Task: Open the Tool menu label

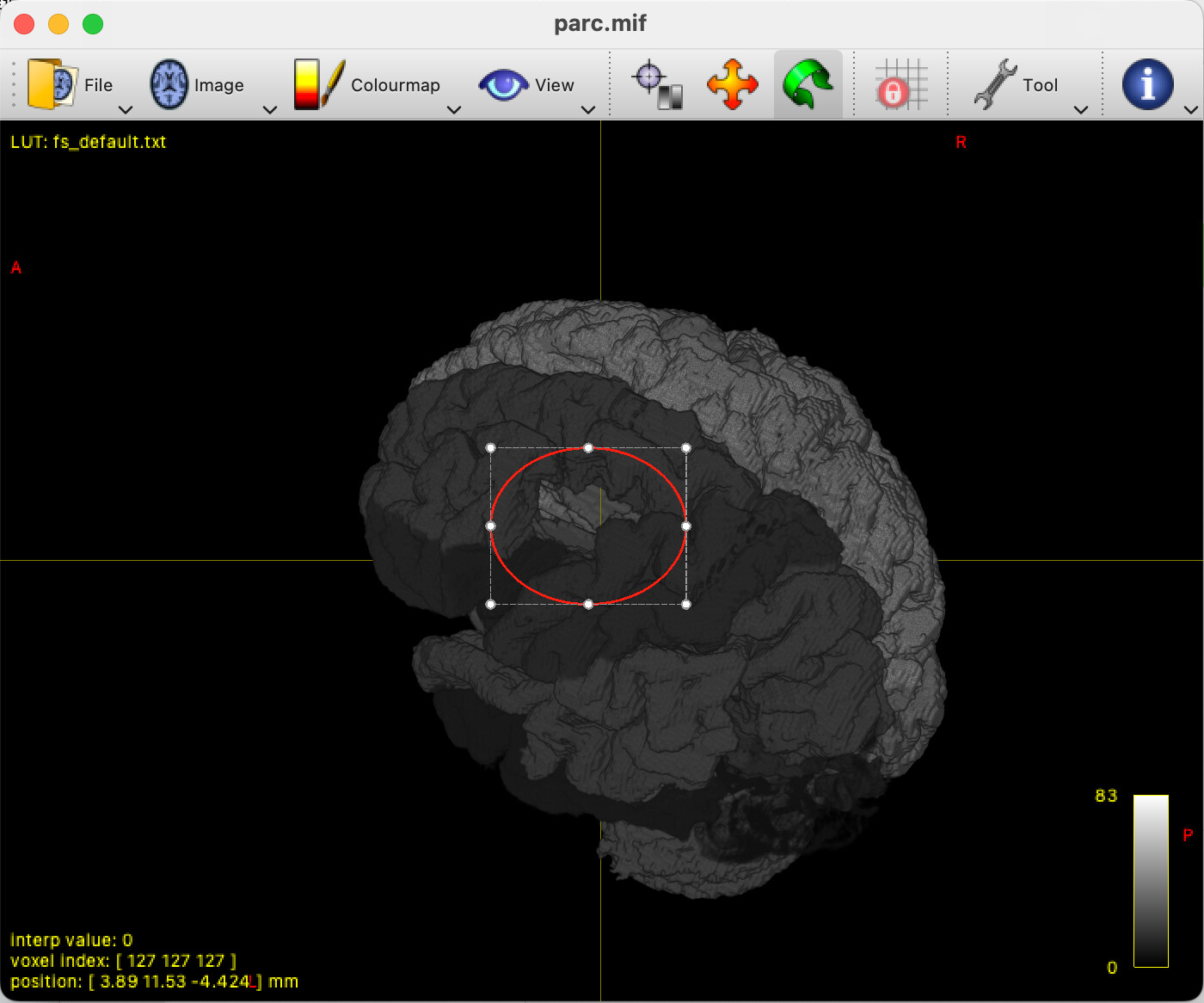Action: coord(1040,85)
